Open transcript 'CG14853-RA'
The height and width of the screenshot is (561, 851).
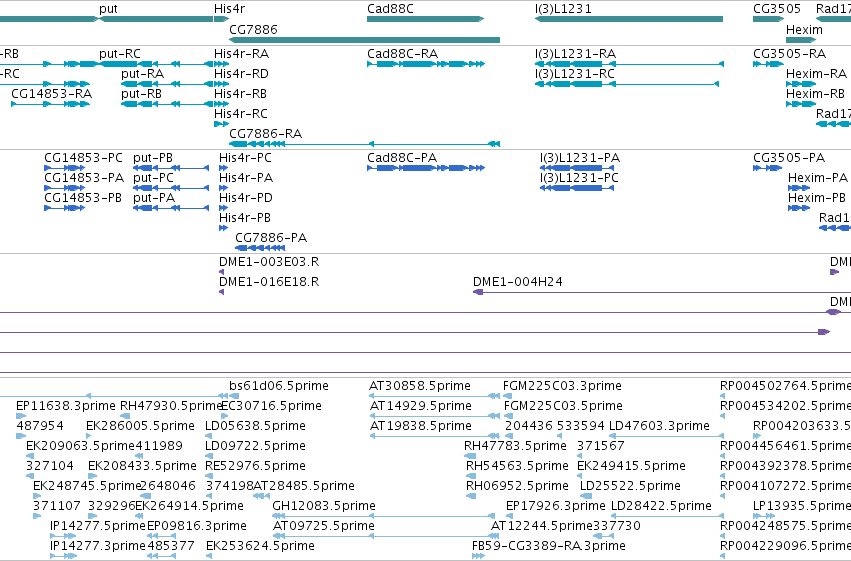pos(52,94)
